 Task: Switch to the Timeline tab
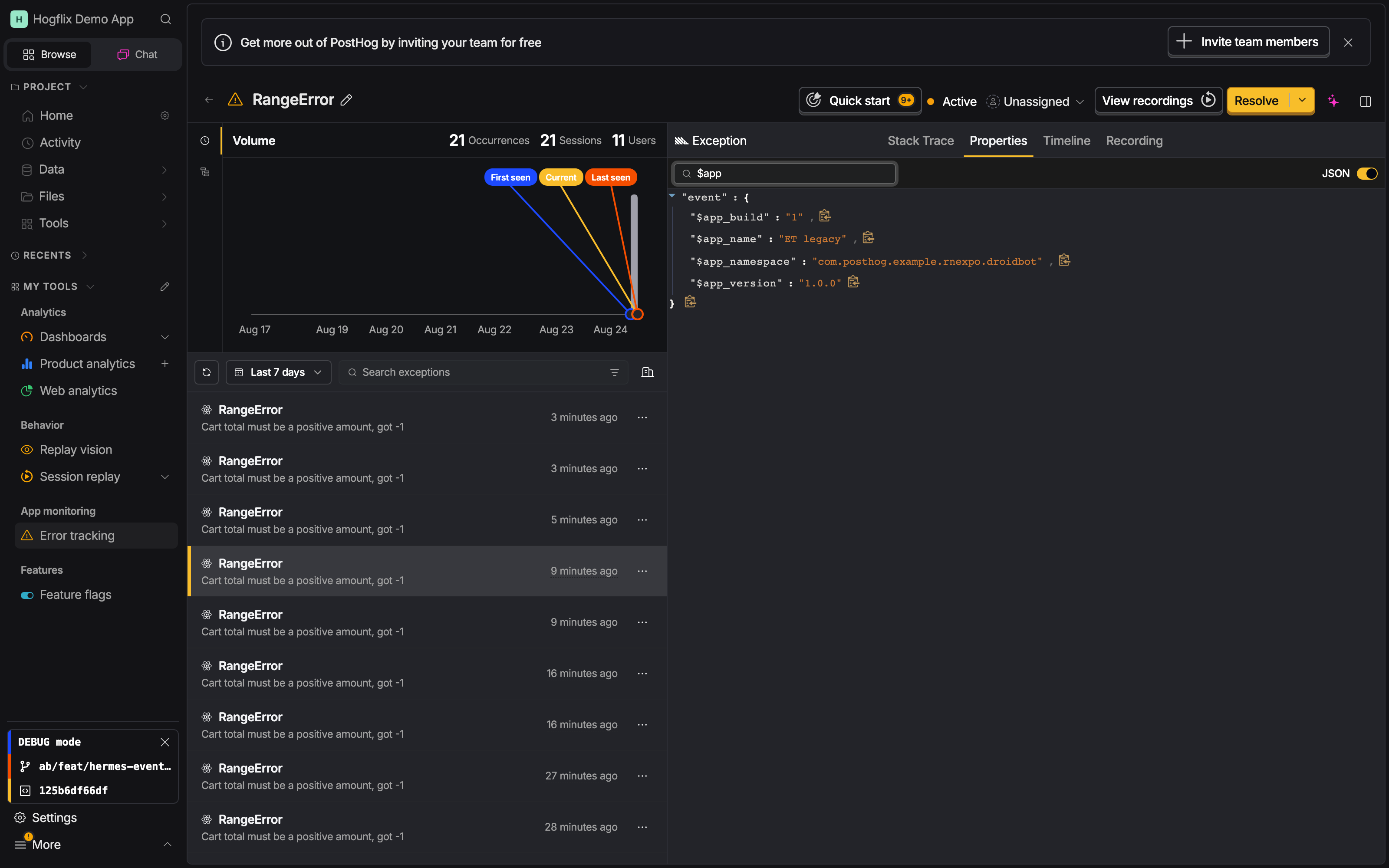1066,141
